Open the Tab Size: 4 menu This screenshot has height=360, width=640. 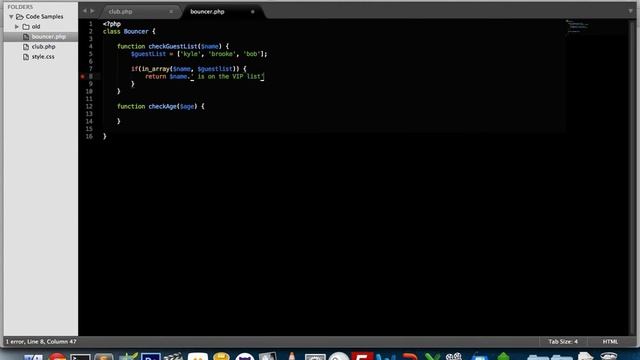tap(563, 341)
